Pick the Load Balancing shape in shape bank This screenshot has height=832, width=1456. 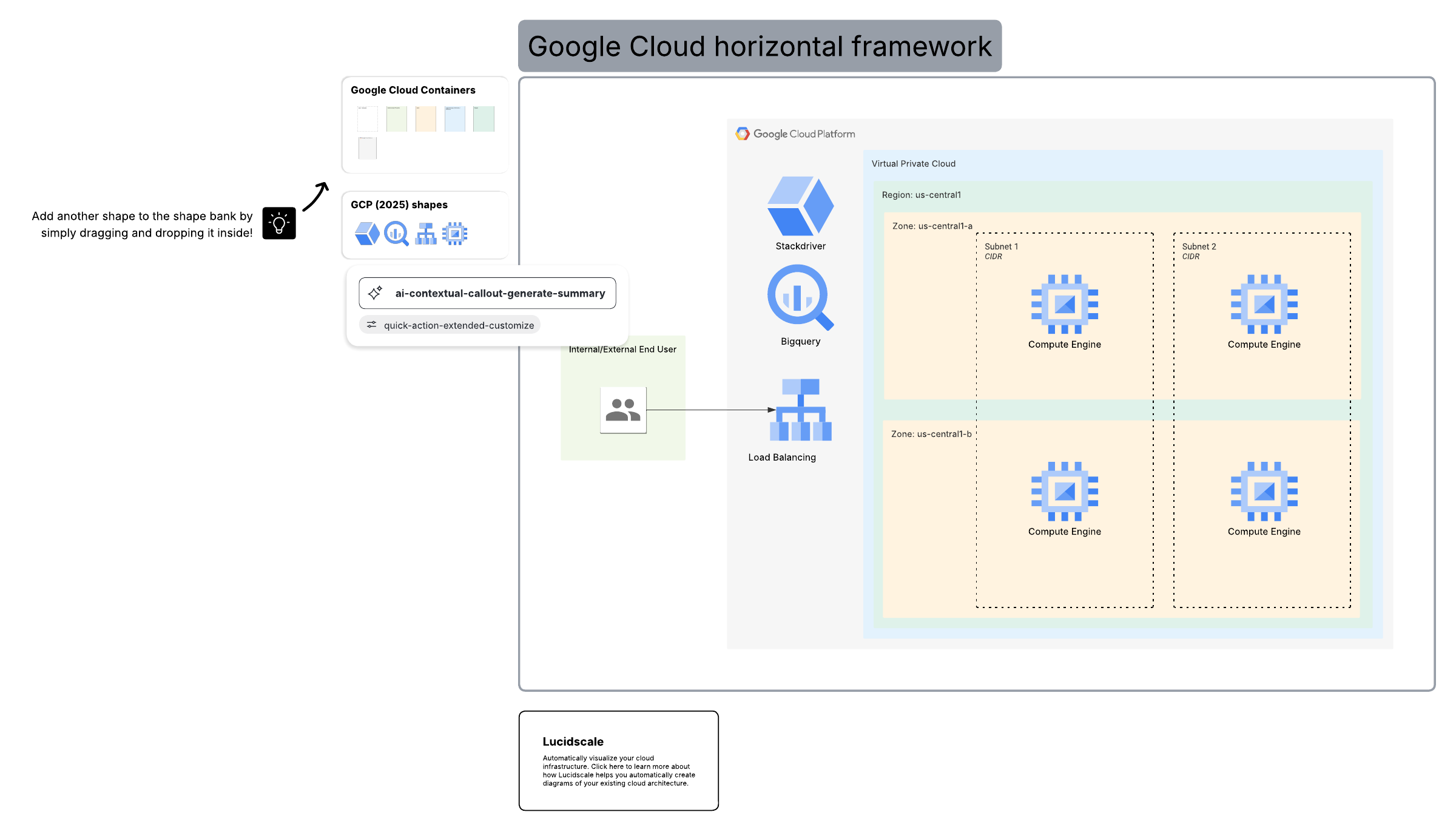pos(425,234)
